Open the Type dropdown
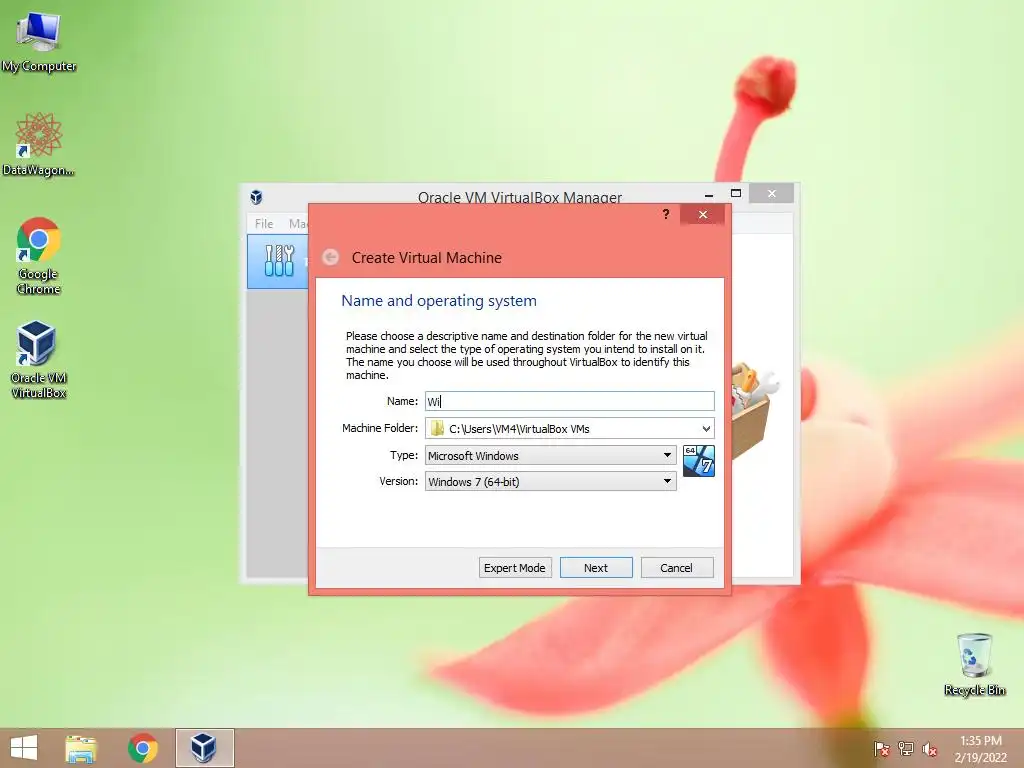 (551, 455)
